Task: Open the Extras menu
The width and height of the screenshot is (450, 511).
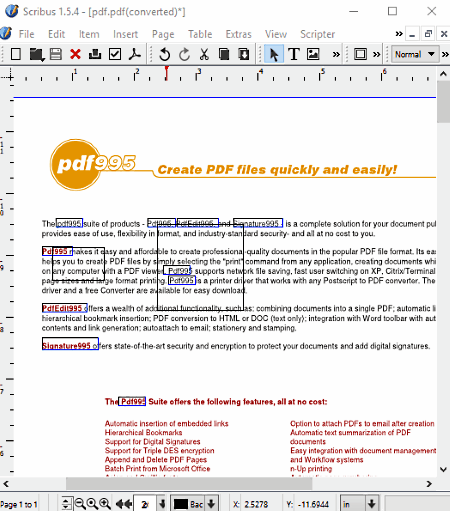Action: click(238, 34)
